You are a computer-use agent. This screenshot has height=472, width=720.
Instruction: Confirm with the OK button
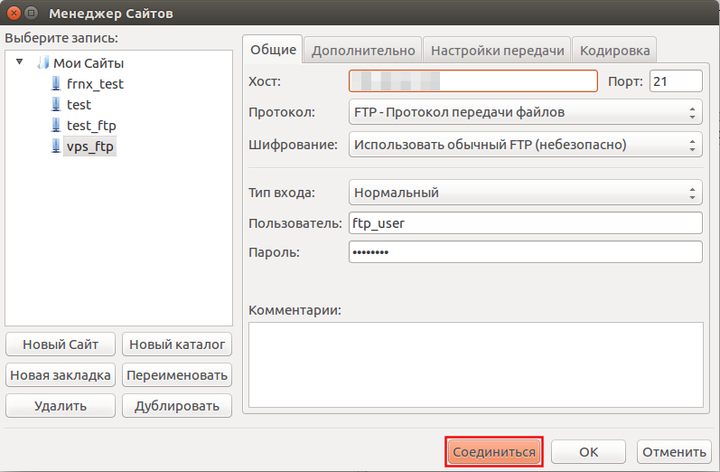click(x=588, y=452)
